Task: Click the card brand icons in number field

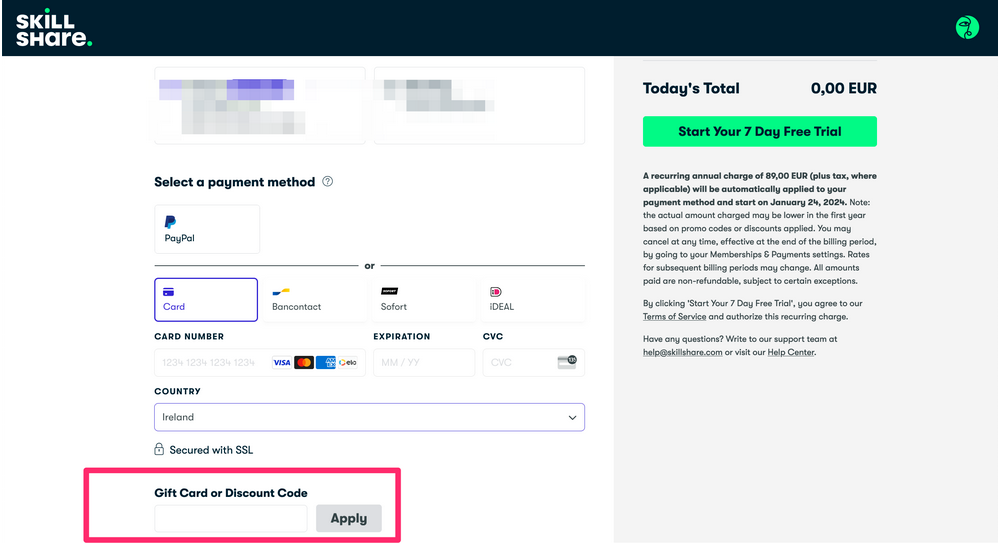Action: tap(315, 362)
